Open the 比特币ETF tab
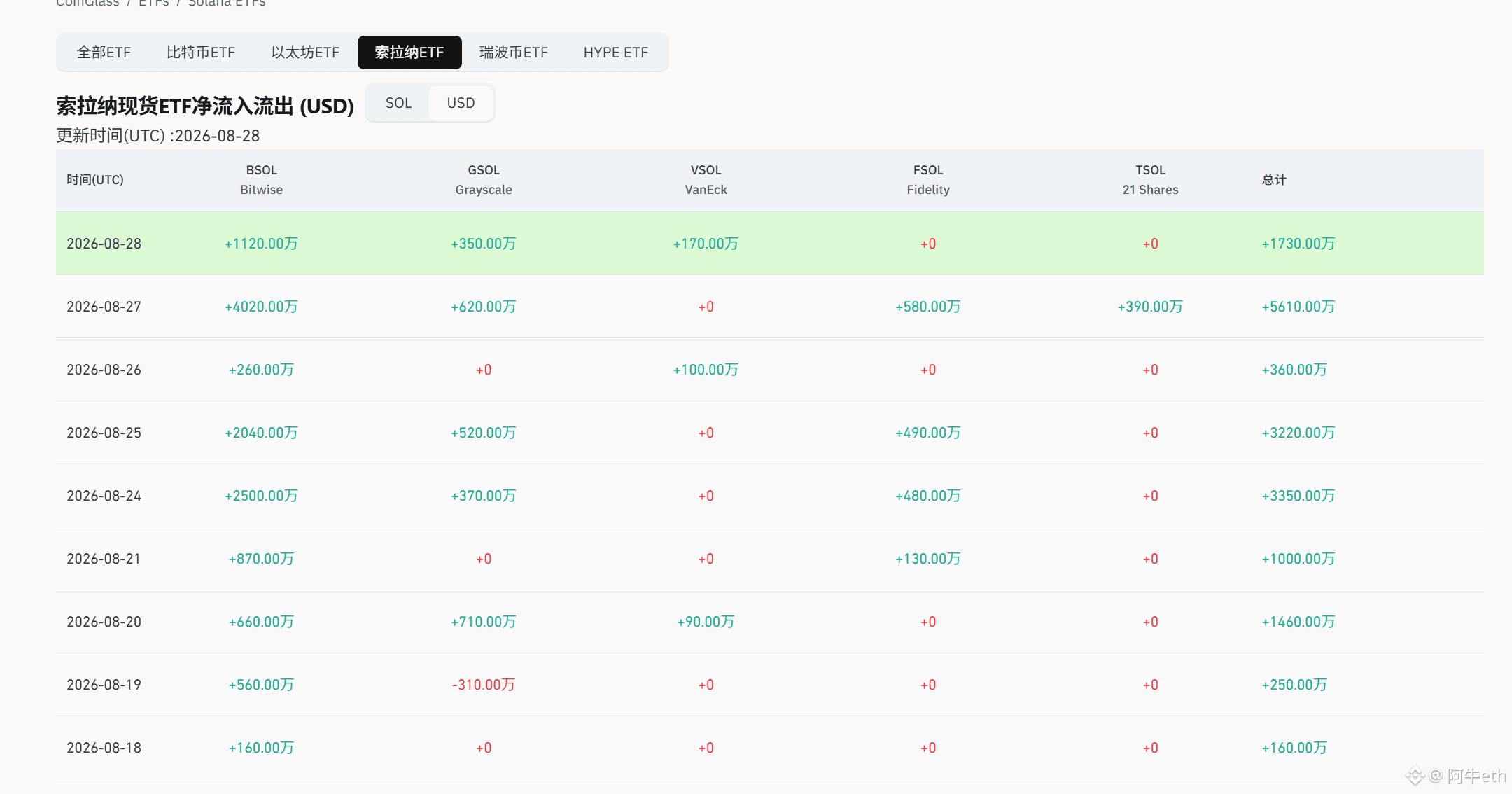Screen dimensions: 1512x794 coord(201,53)
